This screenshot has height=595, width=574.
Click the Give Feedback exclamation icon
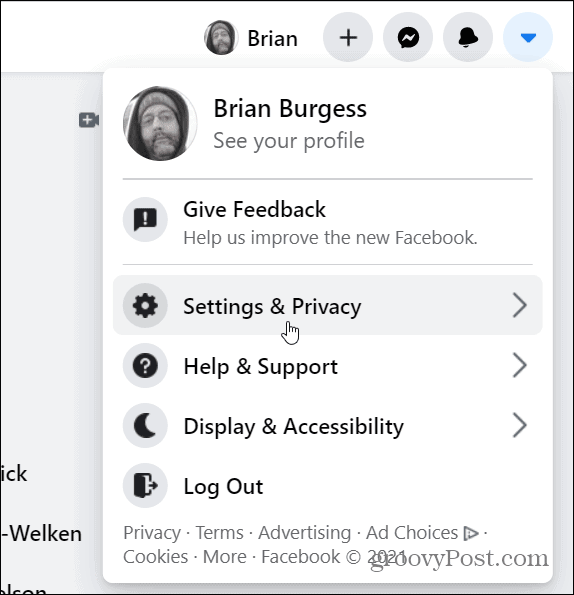click(x=145, y=219)
